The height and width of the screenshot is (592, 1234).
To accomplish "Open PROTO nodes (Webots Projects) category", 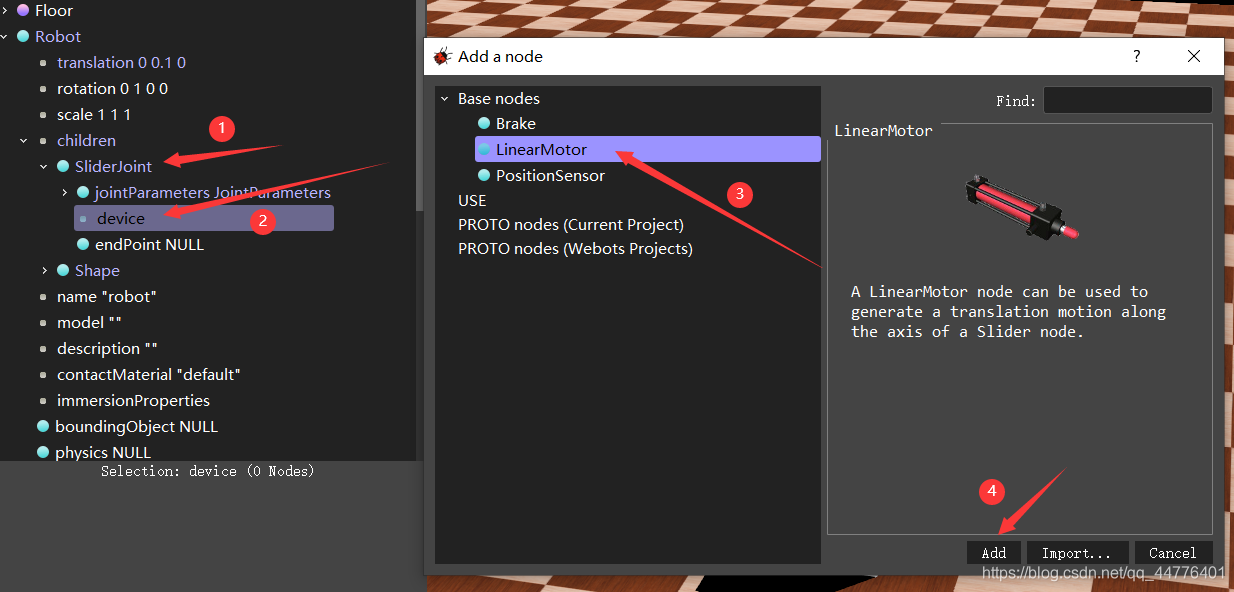I will point(575,248).
